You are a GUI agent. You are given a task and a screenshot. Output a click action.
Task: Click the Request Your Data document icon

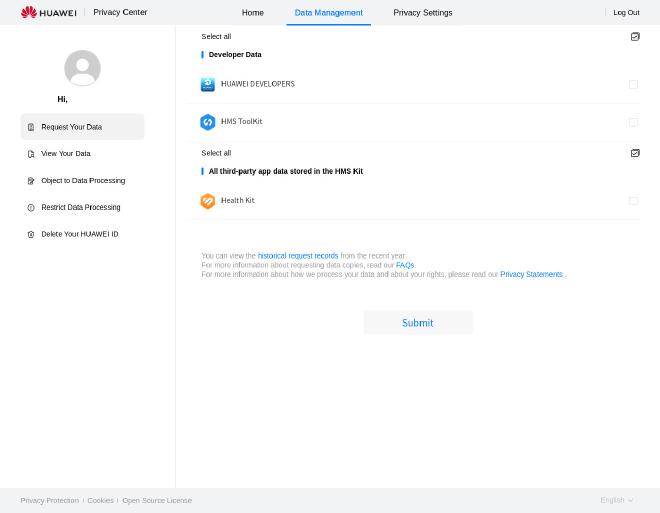coord(31,127)
